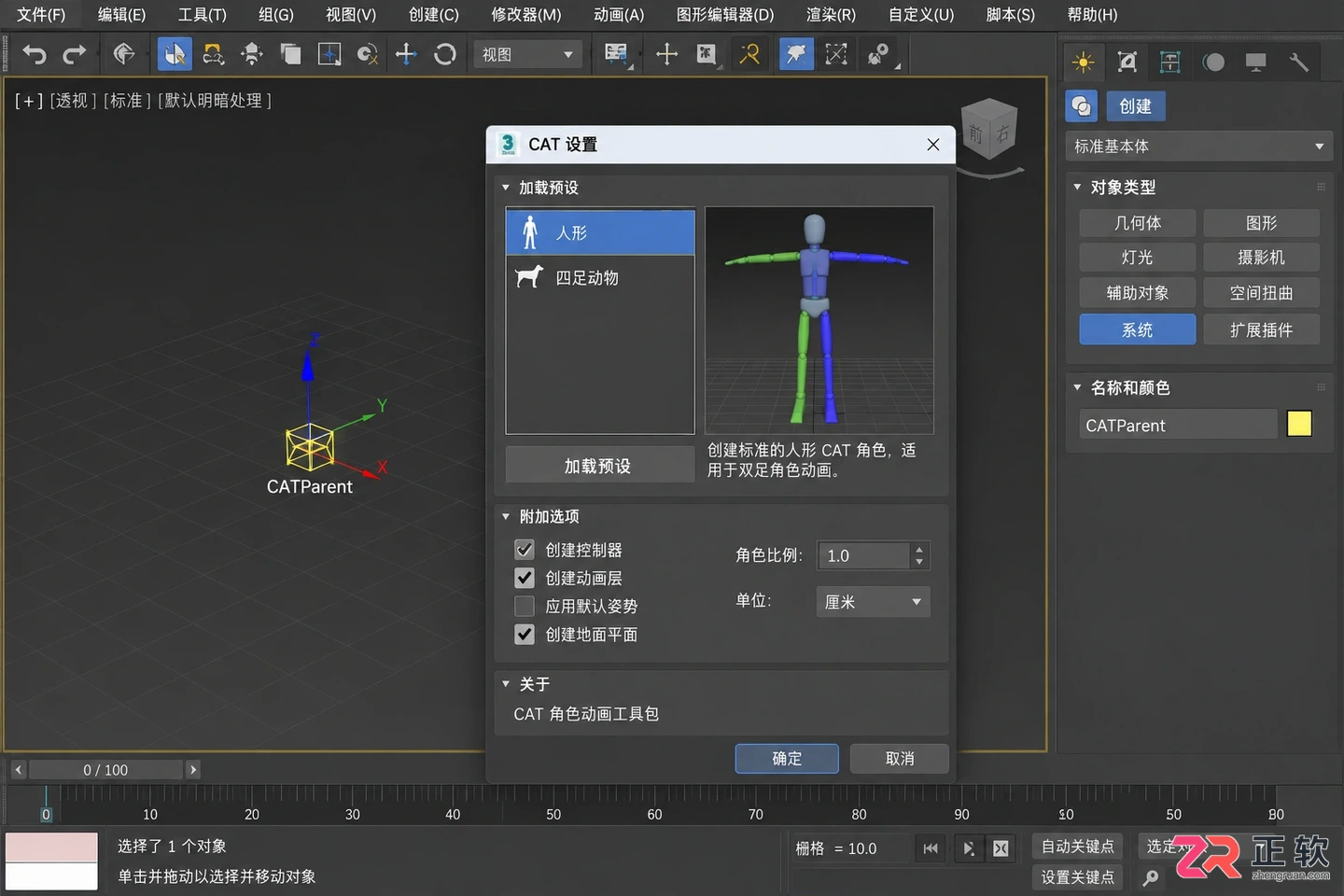Collapse the 附加选项 section
The width and height of the screenshot is (1344, 896).
coord(506,516)
